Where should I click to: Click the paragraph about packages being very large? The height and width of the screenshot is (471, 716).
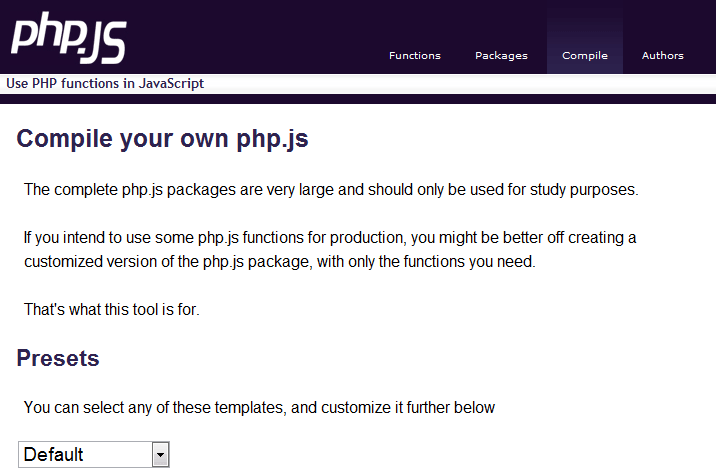click(x=330, y=189)
